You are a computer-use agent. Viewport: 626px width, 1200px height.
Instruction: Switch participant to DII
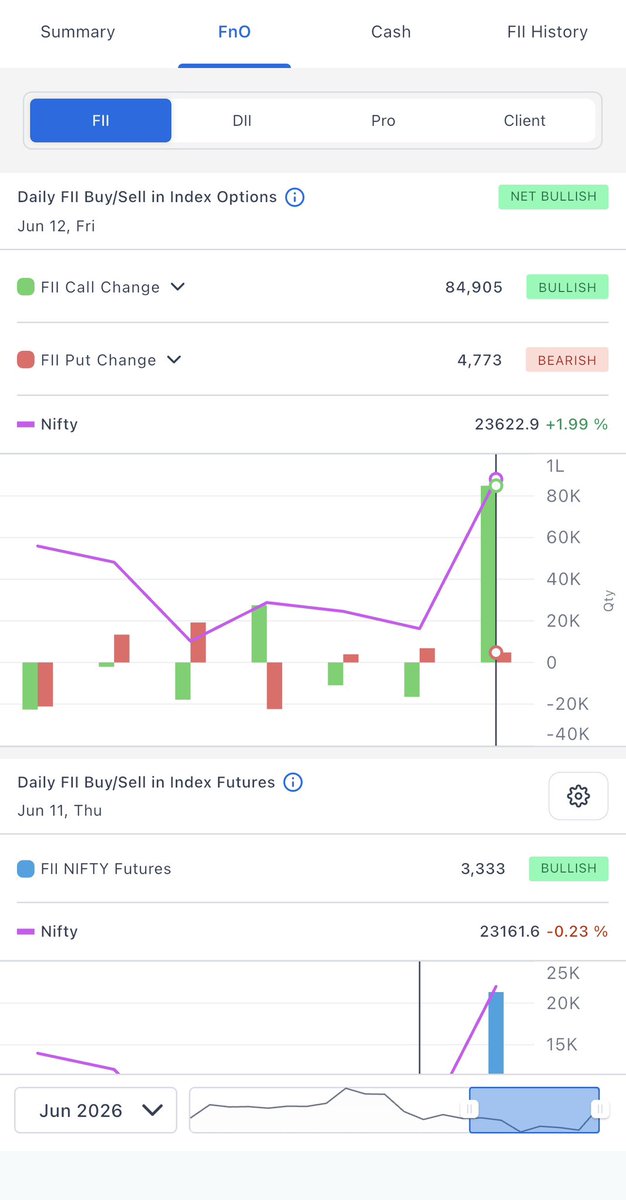(x=242, y=120)
